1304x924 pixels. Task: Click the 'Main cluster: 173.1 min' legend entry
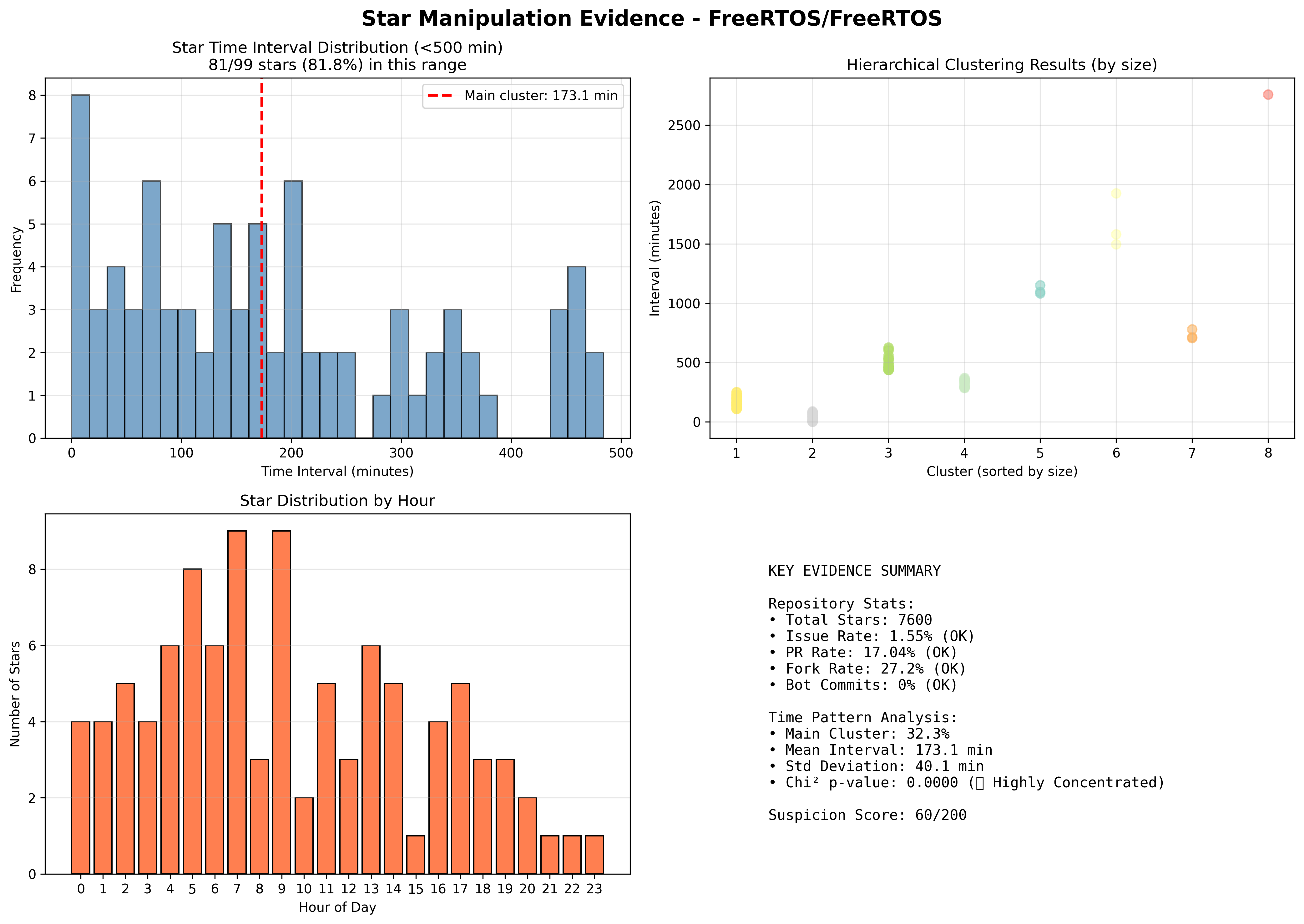click(x=523, y=96)
